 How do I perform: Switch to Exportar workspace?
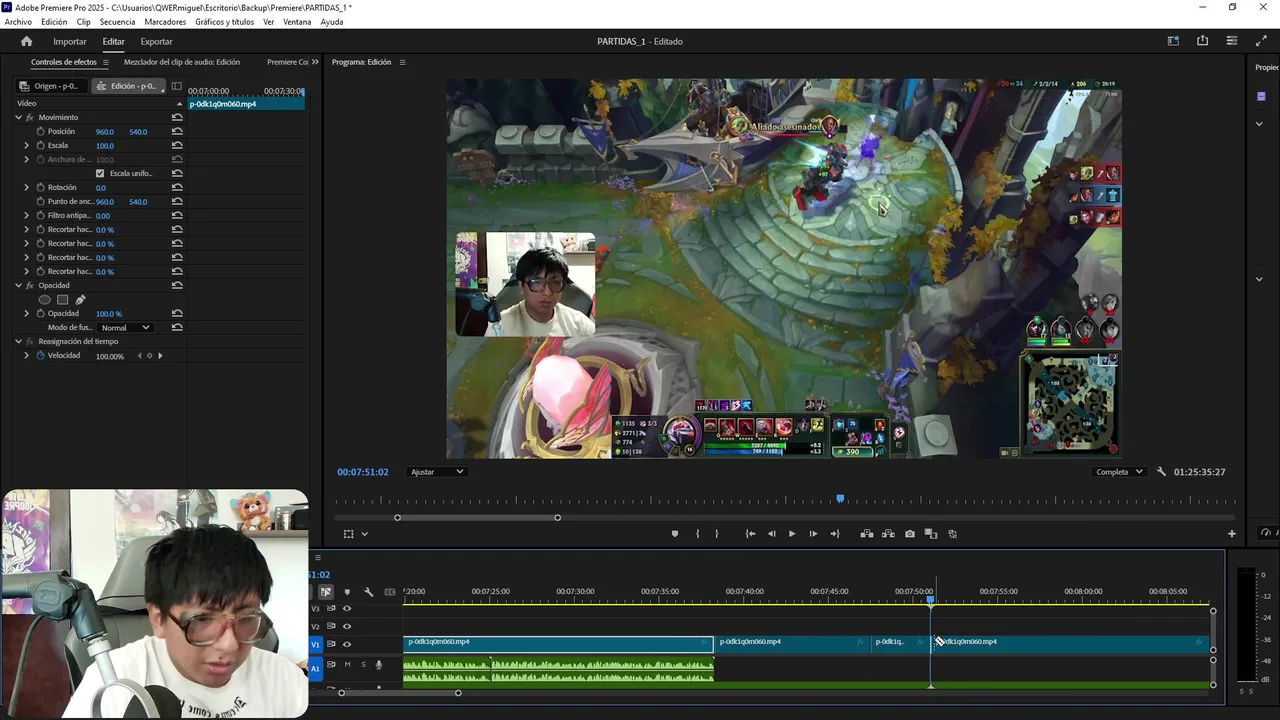pyautogui.click(x=156, y=41)
